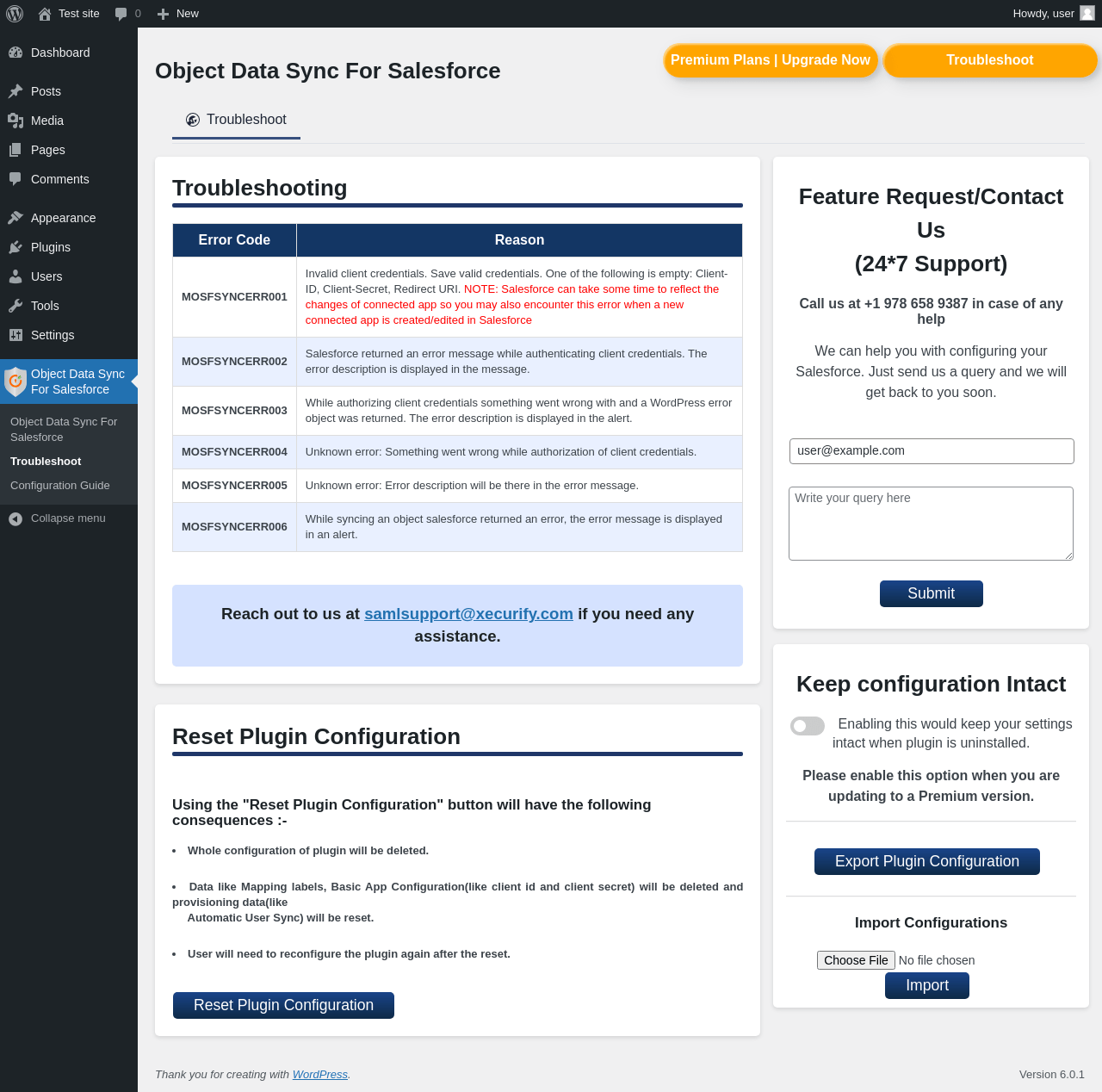This screenshot has width=1102, height=1092.
Task: Click the Object Data Sync shield icon
Action: 15,382
